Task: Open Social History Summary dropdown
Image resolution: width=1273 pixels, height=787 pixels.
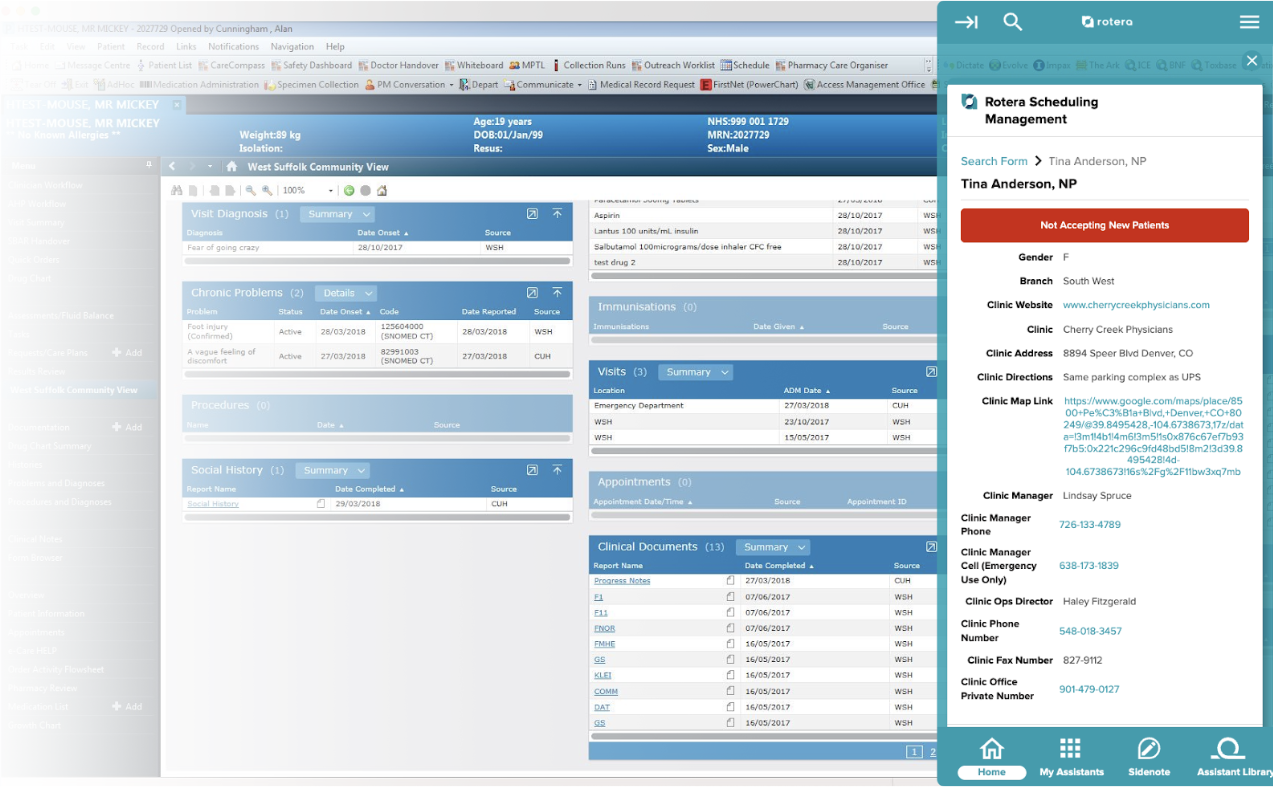Action: 333,470
